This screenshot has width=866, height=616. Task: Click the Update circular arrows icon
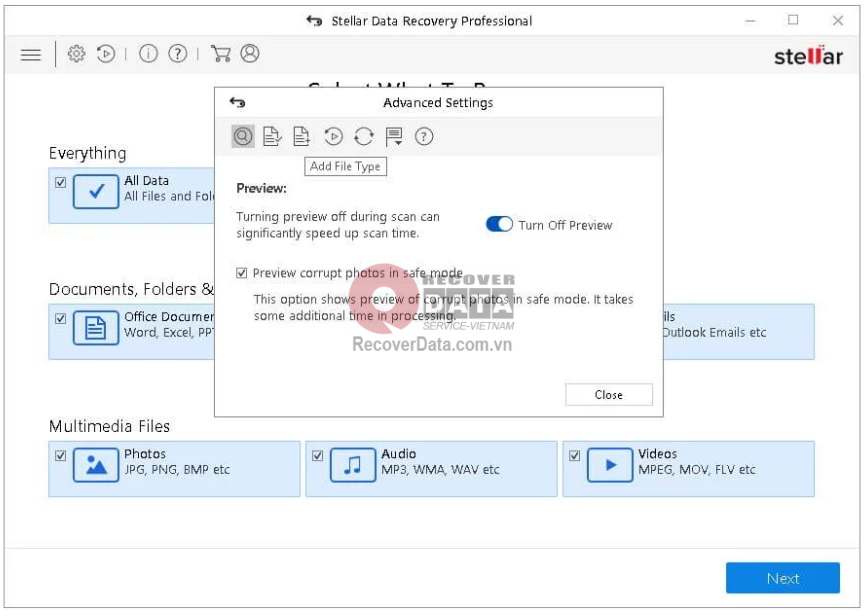[363, 136]
